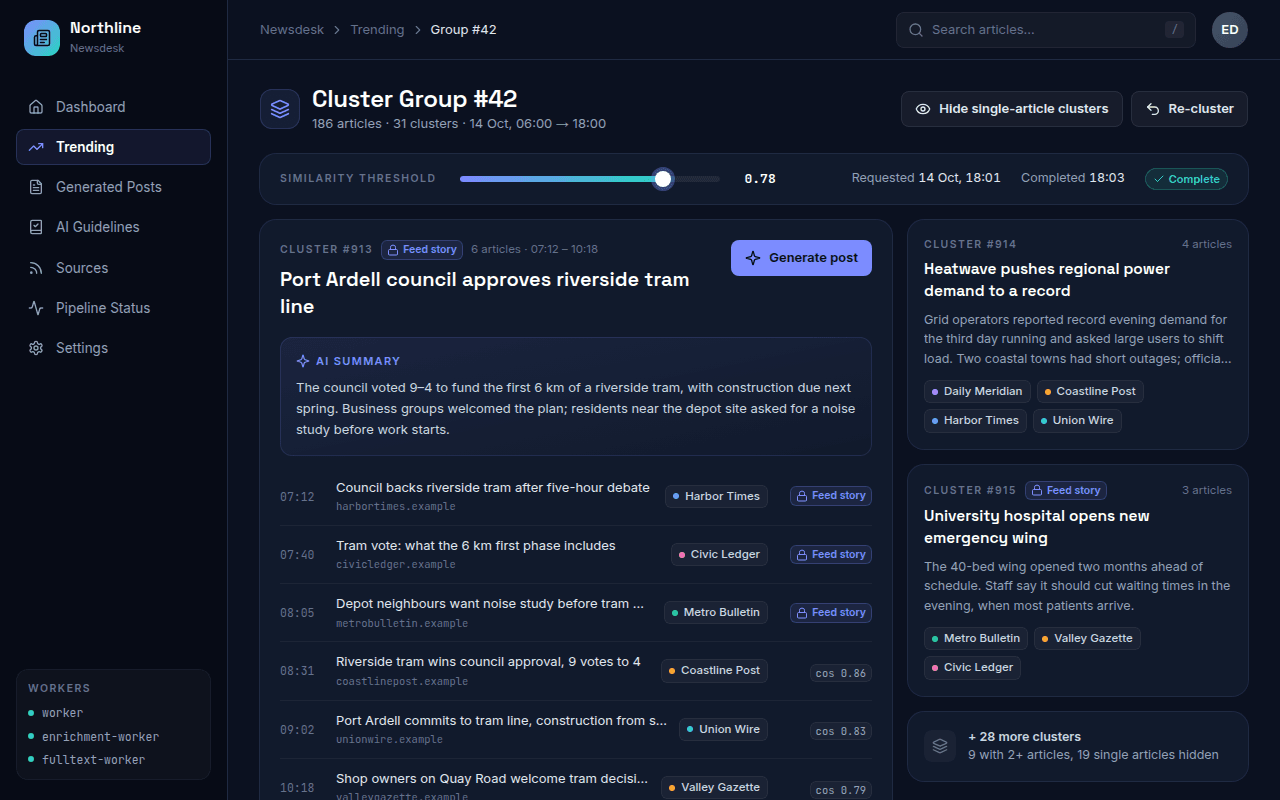
Task: Open Generated Posts page
Action: click(x=113, y=187)
